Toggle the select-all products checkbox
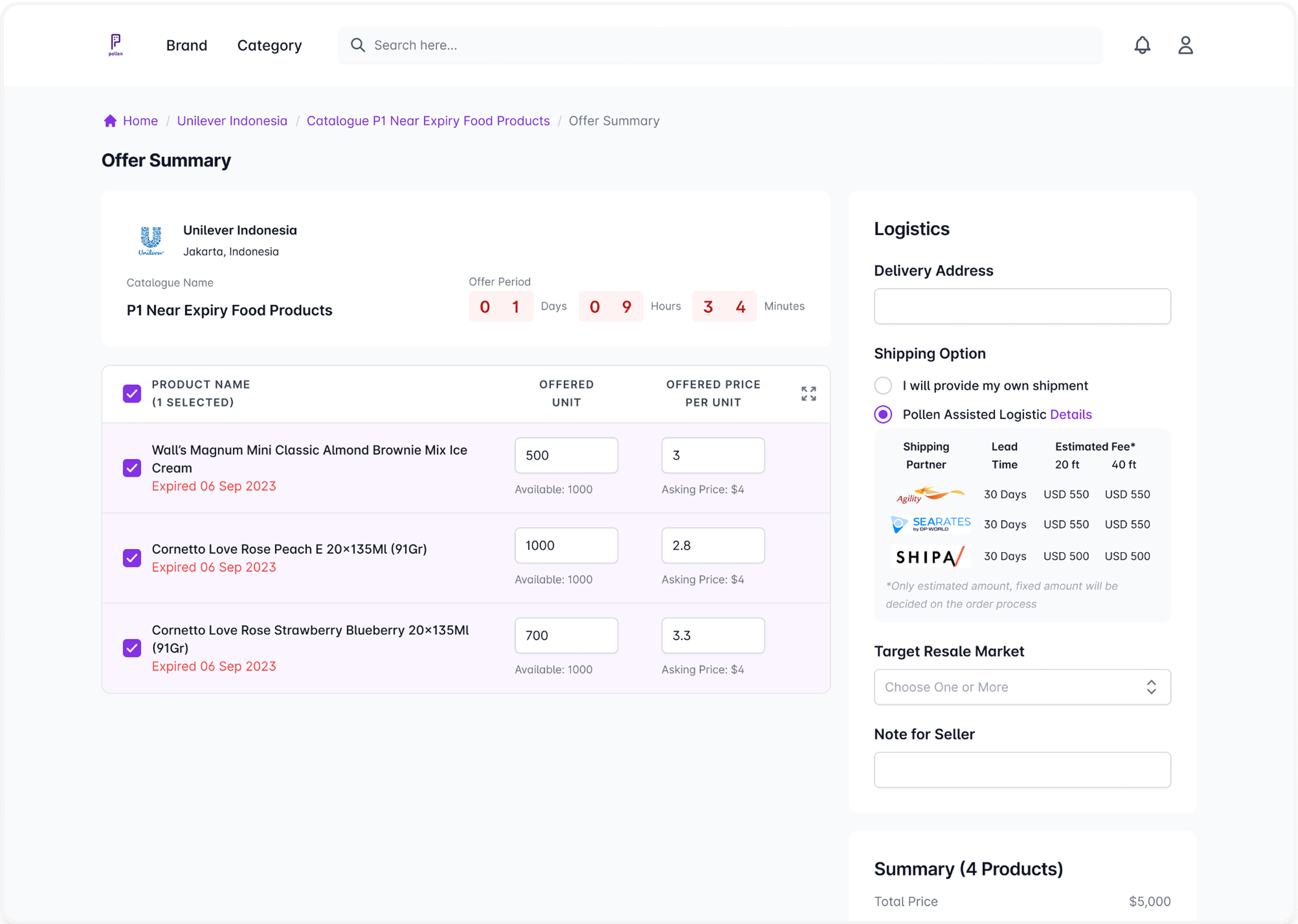1298x924 pixels. (132, 393)
